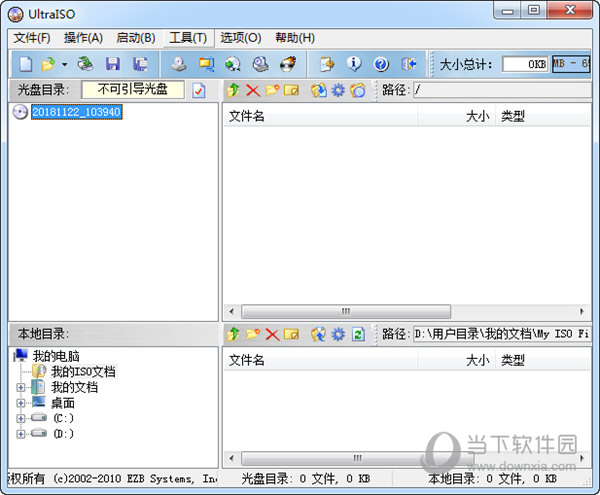Create new folder in image pane toolbar
Image resolution: width=600 pixels, height=495 pixels.
272,91
